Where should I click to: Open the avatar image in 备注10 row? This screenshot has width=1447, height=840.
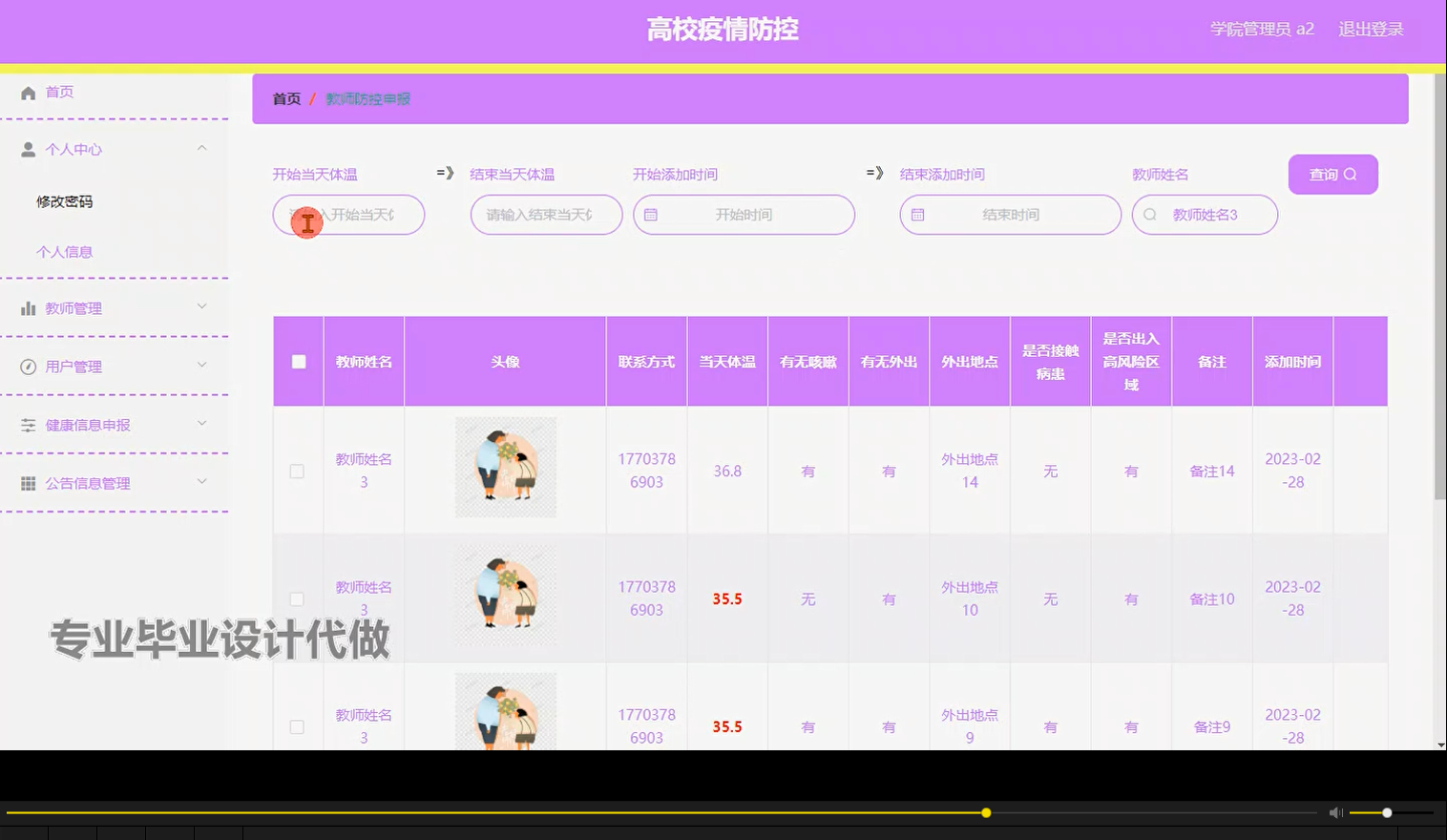(505, 596)
